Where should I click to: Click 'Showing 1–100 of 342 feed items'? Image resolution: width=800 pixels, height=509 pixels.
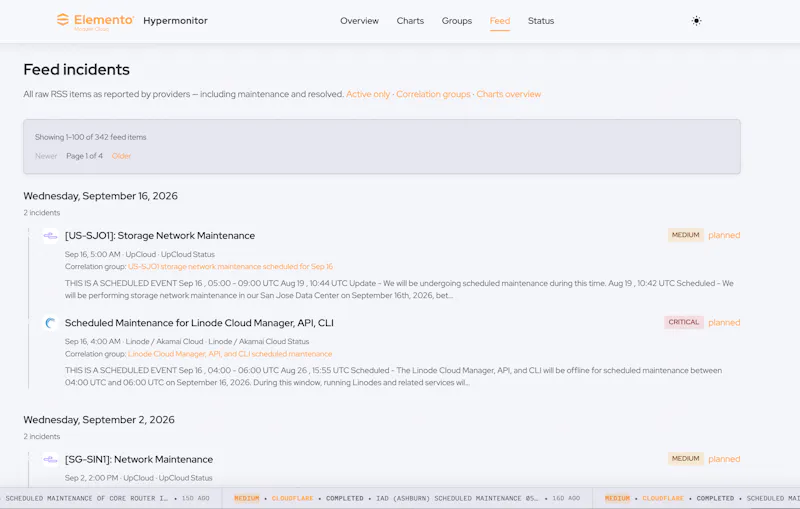coord(90,137)
